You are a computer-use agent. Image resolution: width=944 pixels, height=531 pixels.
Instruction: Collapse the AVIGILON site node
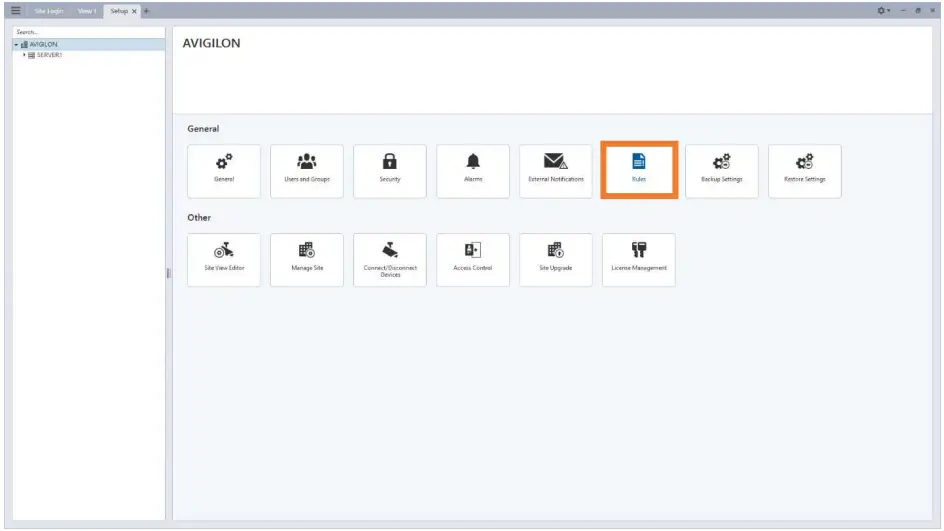point(16,45)
